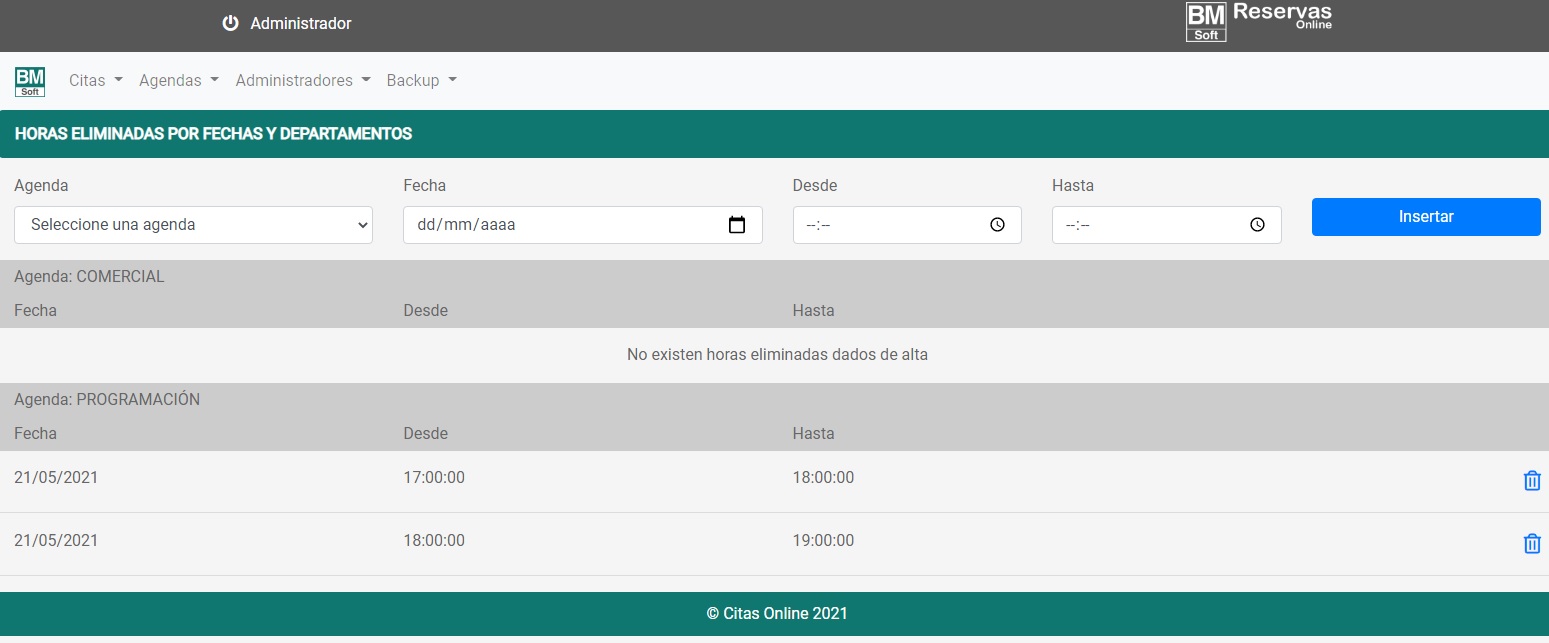This screenshot has height=643, width=1549.
Task: Expand the Agendas menu
Action: click(178, 81)
